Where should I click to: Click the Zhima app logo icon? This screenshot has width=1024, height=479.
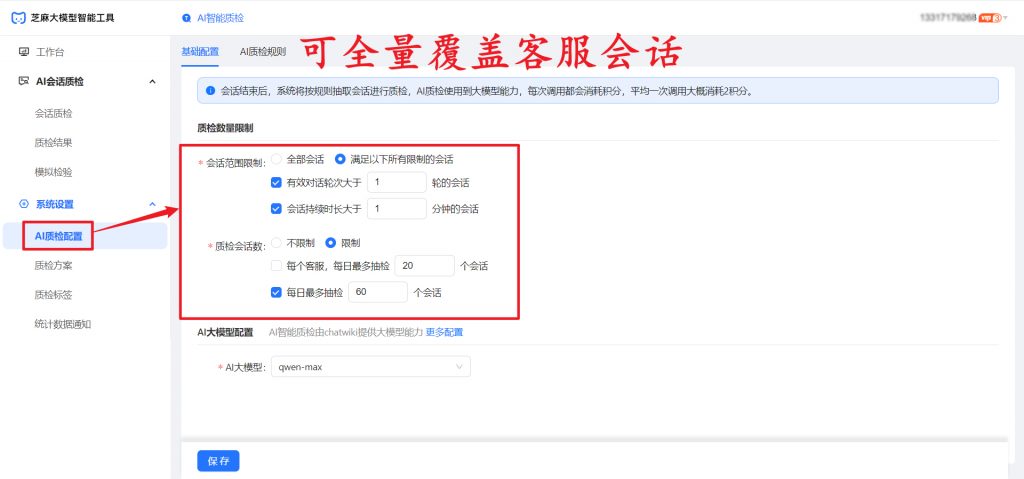pos(17,17)
